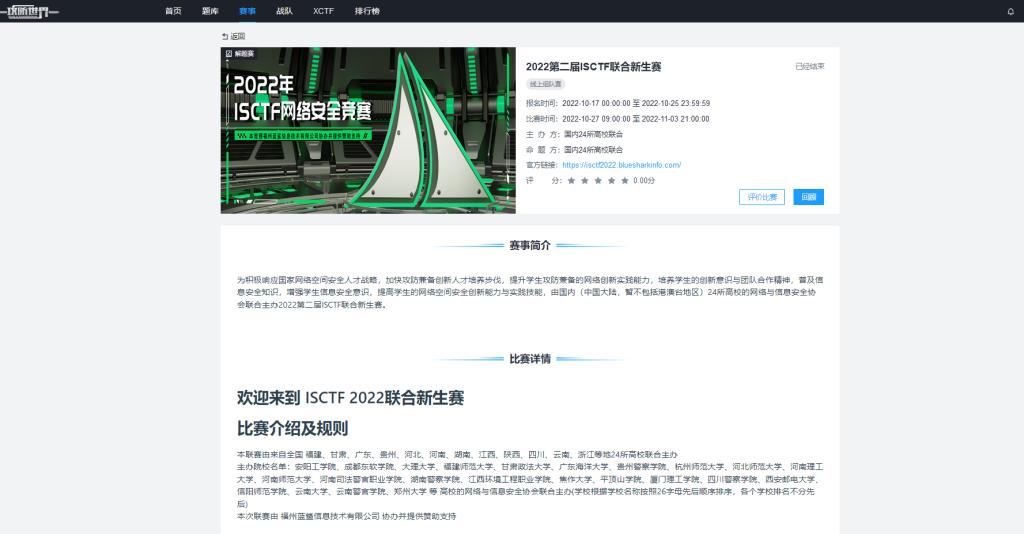Open the 排行榜 leaderboard tab

366,11
